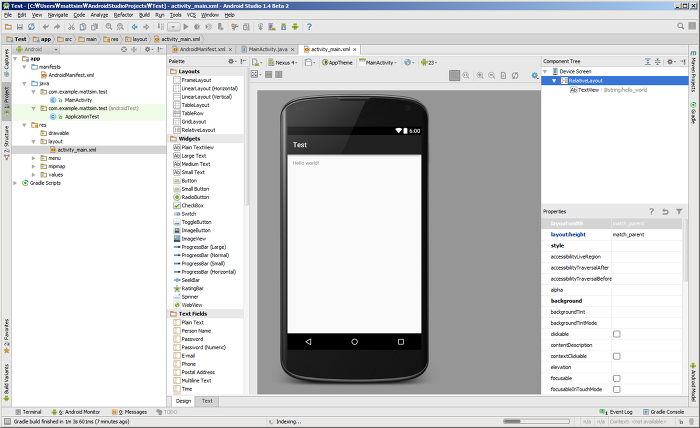Click the Help question mark icon
The width and height of the screenshot is (700, 428).
click(x=309, y=27)
